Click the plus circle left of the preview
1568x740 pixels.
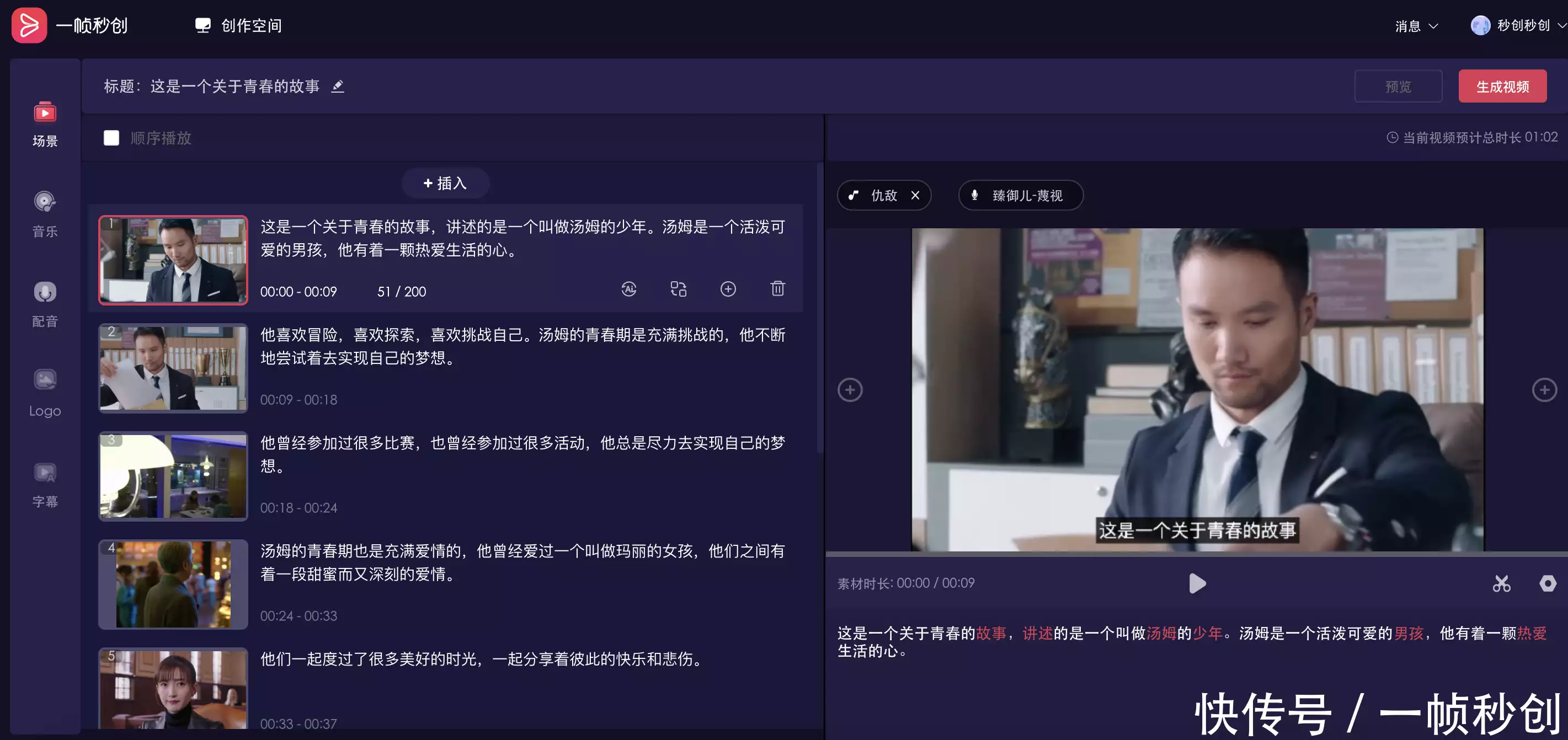[x=850, y=390]
